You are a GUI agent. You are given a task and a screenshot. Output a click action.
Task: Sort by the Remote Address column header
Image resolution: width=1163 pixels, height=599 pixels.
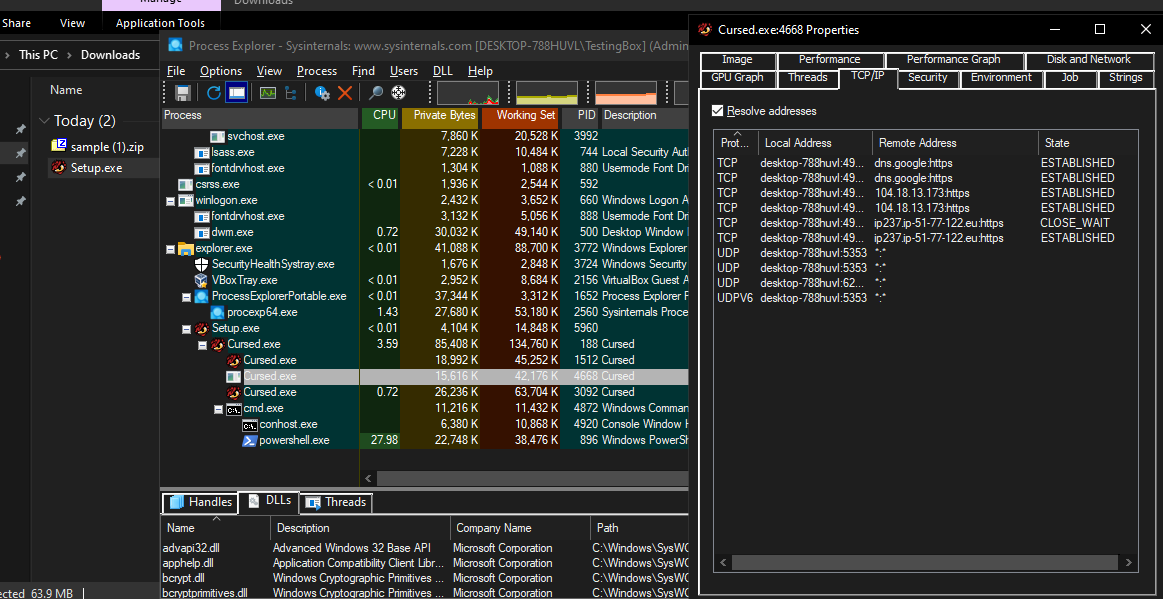(917, 143)
